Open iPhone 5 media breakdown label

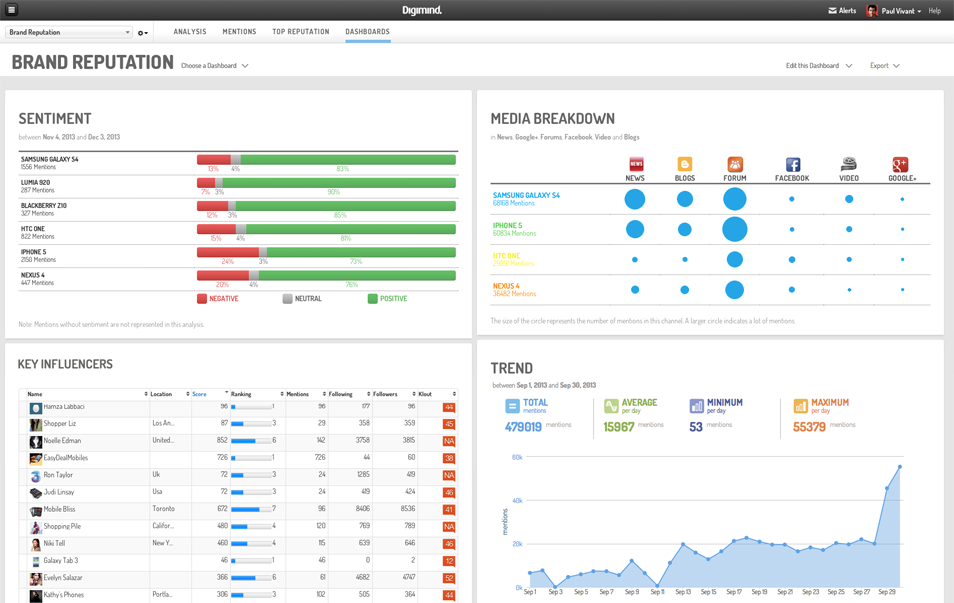point(507,226)
